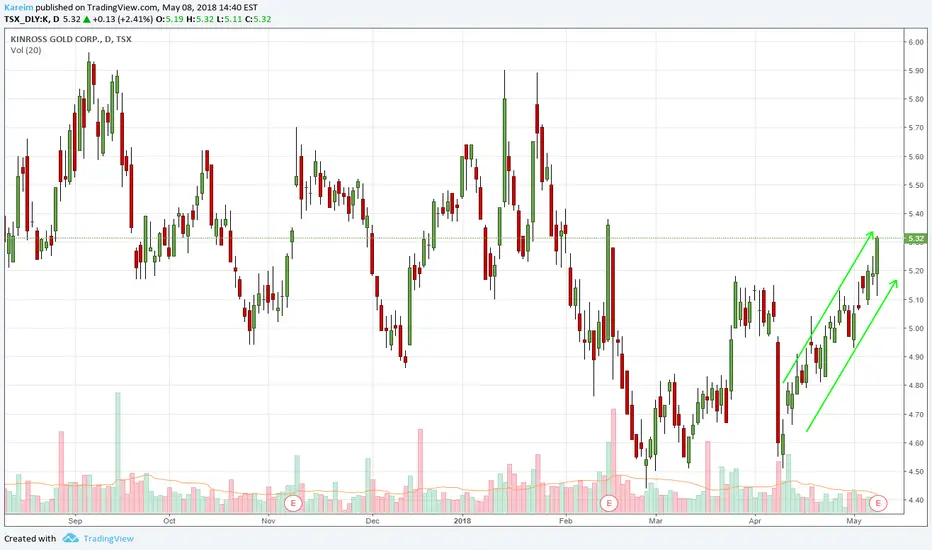932x550 pixels.
Task: Click the 2018 date axis label
Action: (x=462, y=521)
